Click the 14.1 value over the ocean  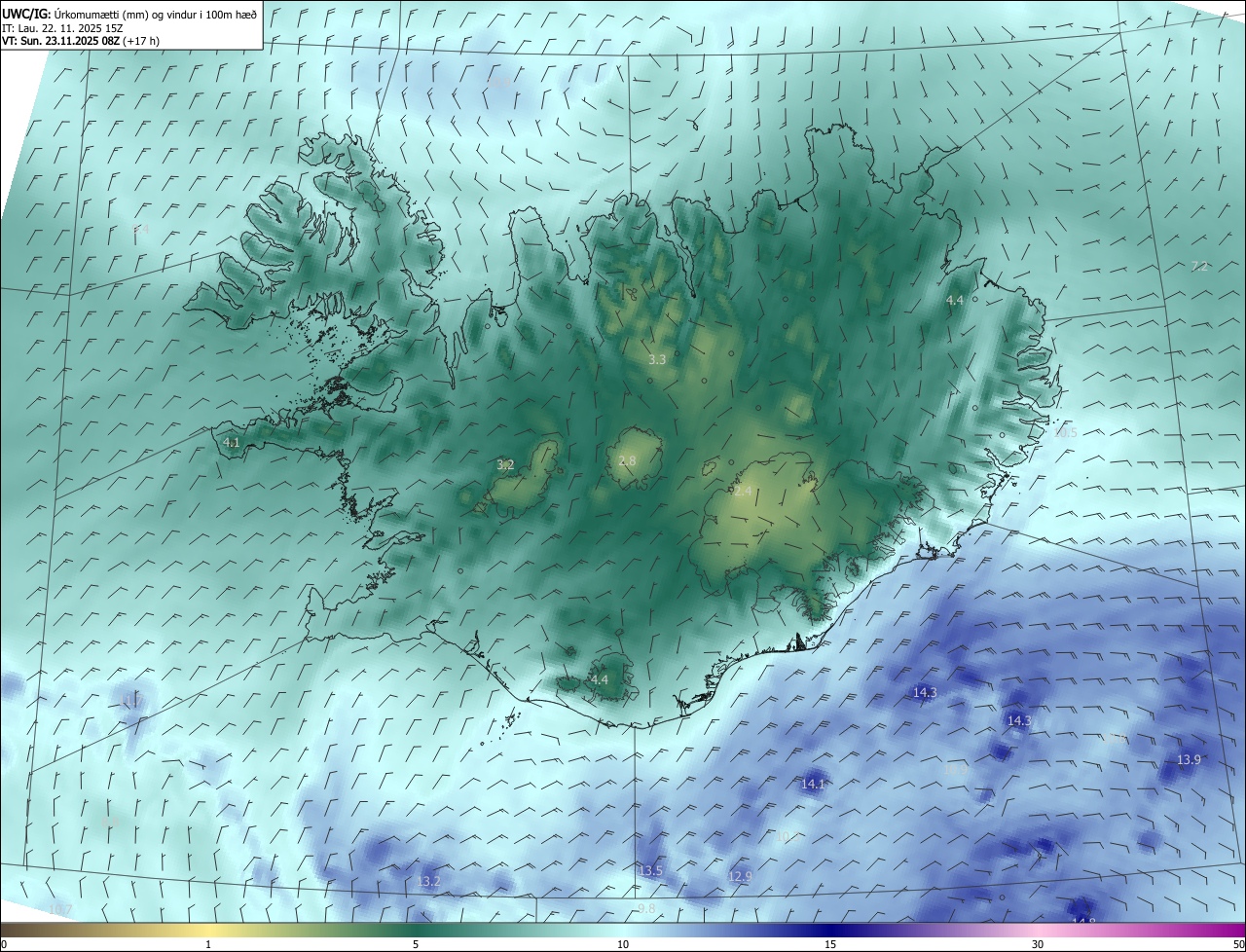coord(813,784)
